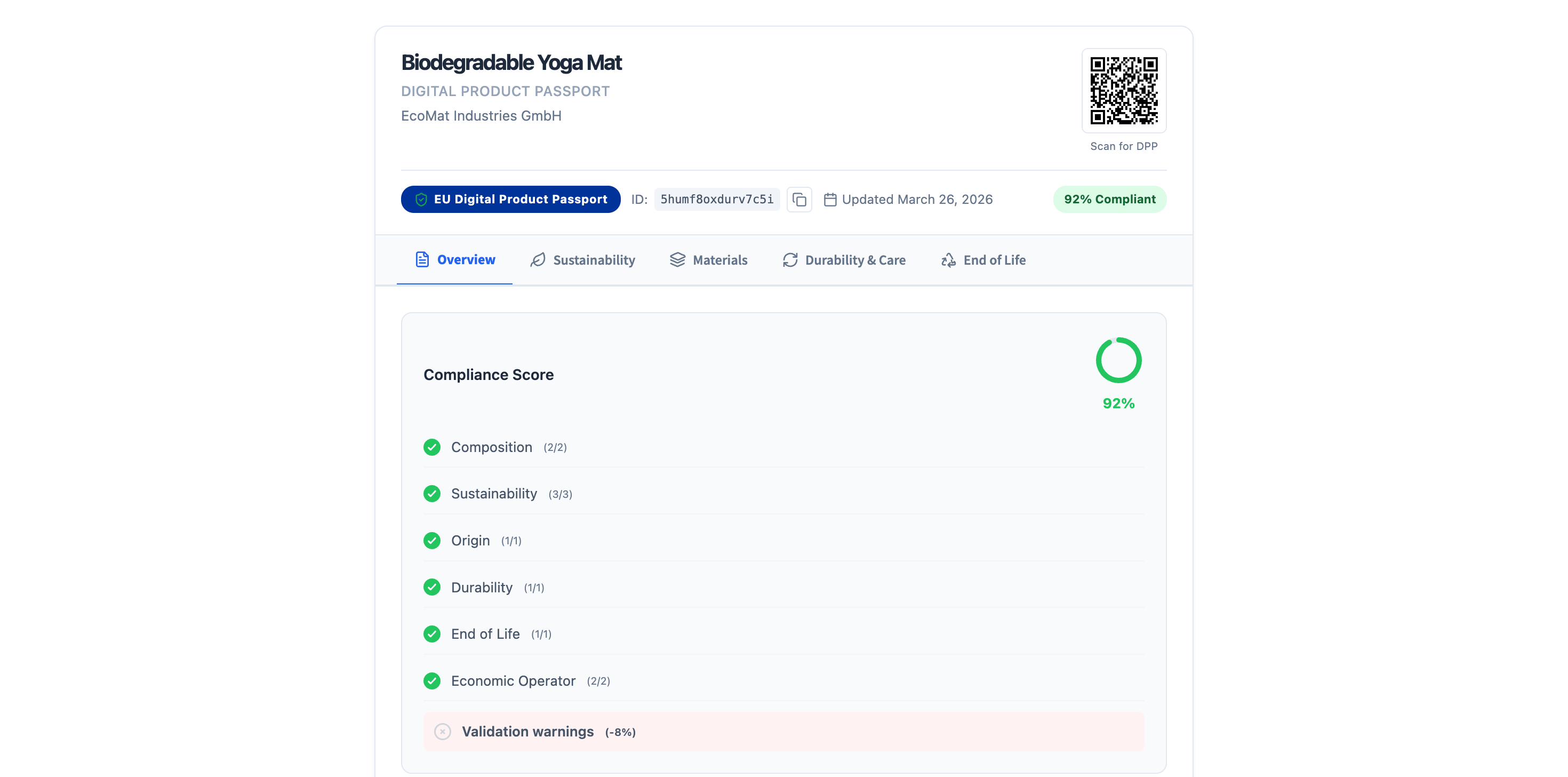Click the green check next to Sustainability row

point(432,494)
